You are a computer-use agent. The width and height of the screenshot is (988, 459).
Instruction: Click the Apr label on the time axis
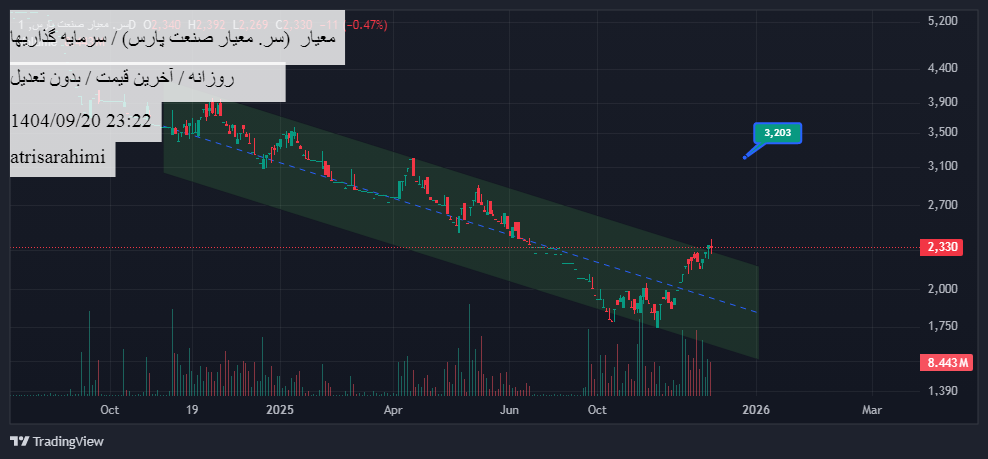[x=393, y=409]
